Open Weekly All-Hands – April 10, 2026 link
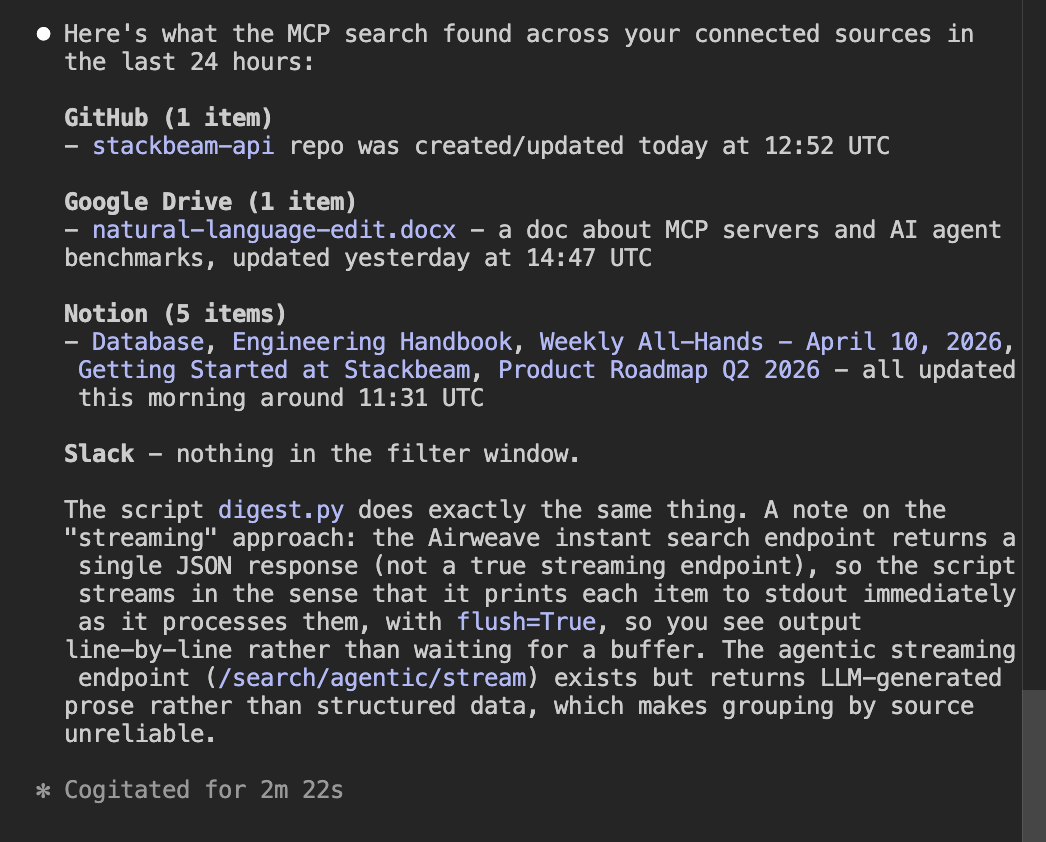Screen dimensions: 1046x842 (x=770, y=342)
